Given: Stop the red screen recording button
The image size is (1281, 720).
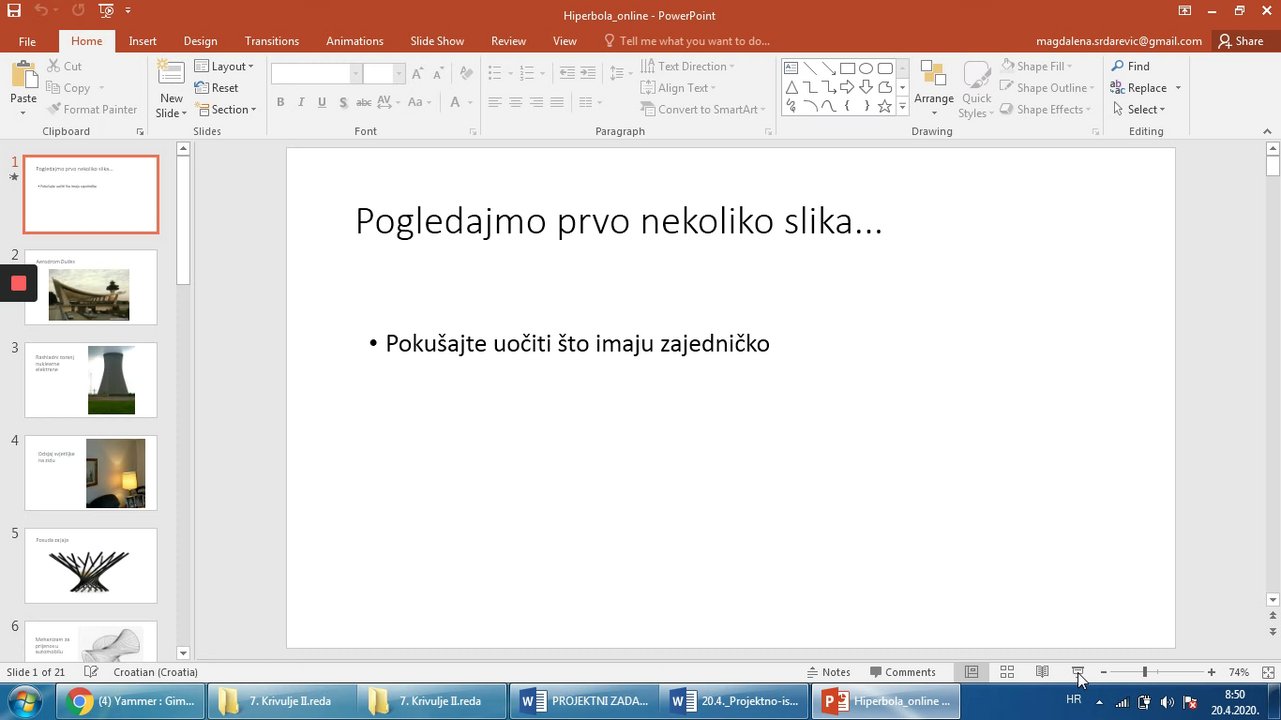Looking at the screenshot, I should pos(18,283).
